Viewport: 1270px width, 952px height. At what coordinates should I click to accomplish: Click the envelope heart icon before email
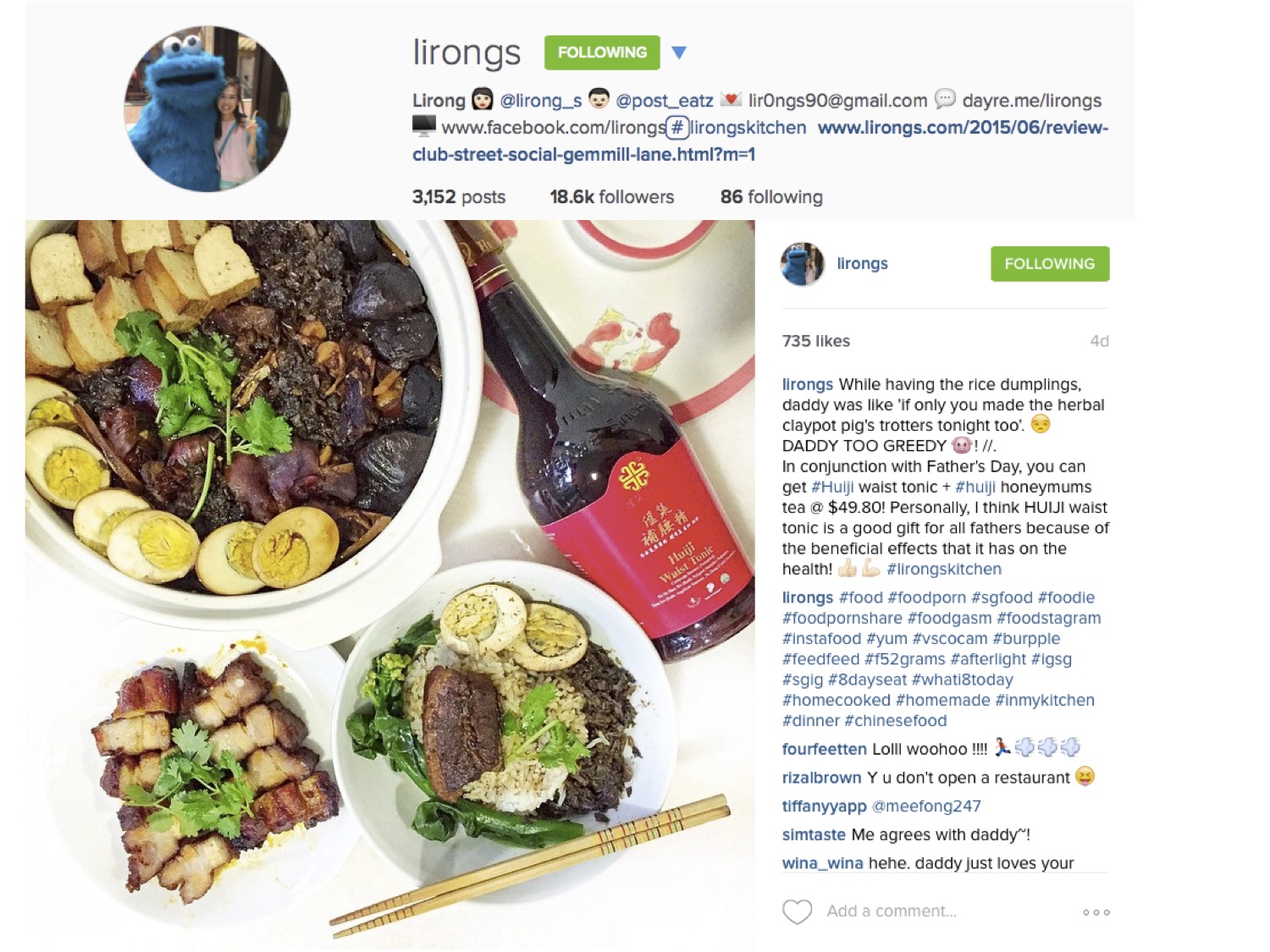click(x=731, y=100)
